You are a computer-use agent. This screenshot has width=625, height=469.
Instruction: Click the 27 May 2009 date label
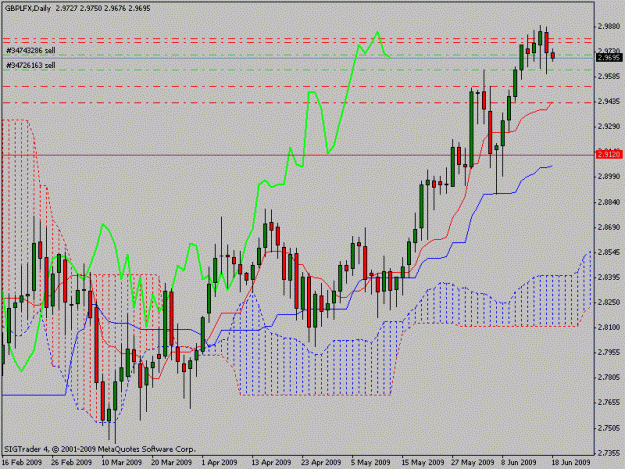click(473, 462)
